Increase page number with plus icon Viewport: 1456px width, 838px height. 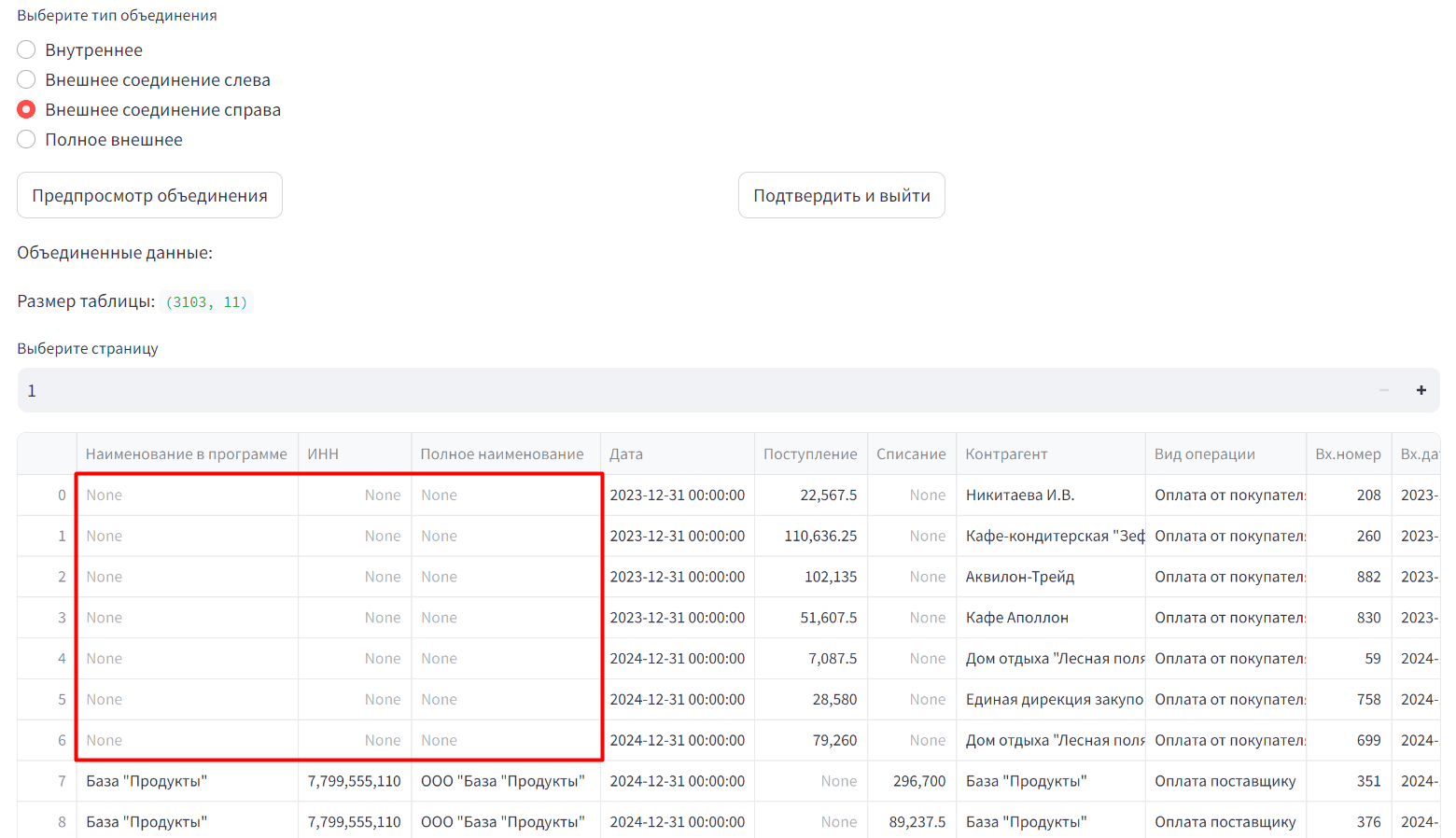pos(1421,390)
